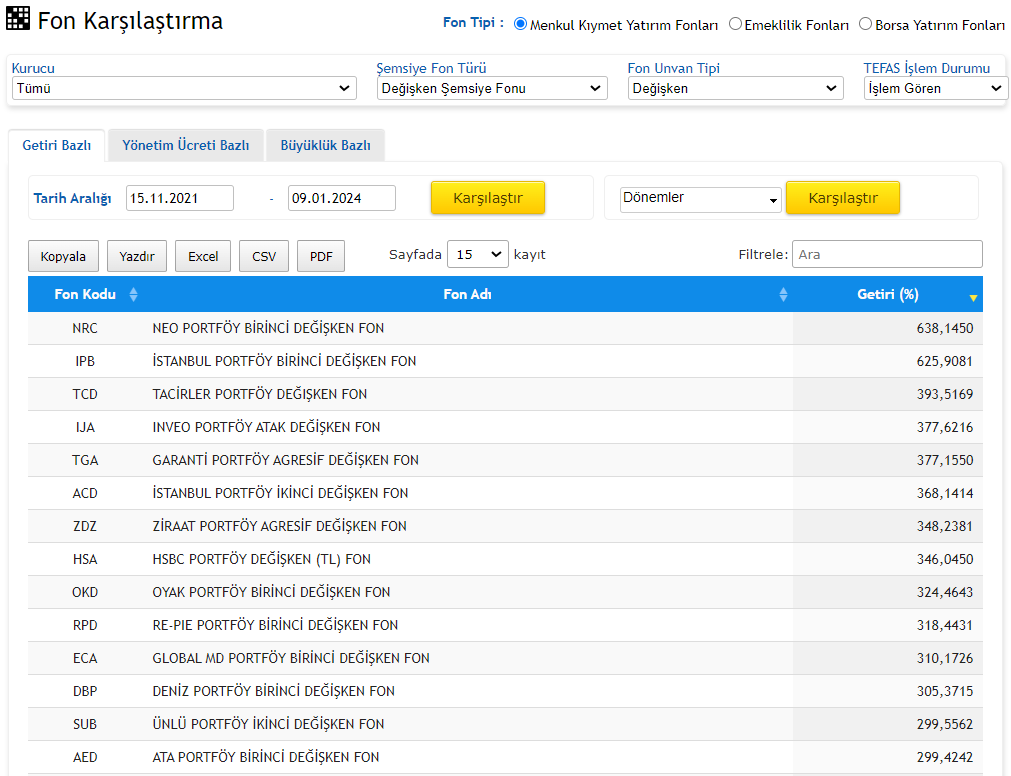Click the PDF export button
This screenshot has height=776, width=1011.
(x=321, y=257)
